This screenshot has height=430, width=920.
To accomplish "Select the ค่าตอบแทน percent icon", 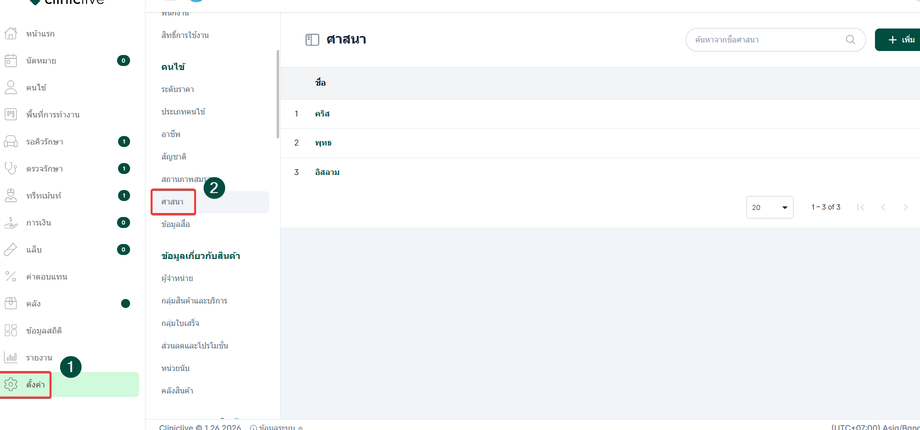I will pos(11,276).
